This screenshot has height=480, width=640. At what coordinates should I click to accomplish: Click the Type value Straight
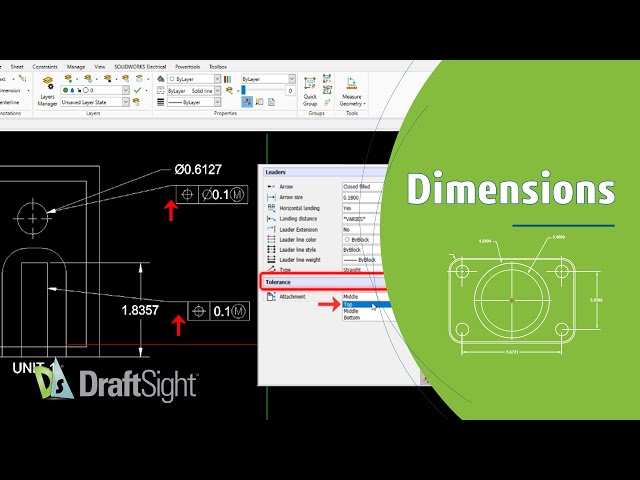tap(363, 270)
